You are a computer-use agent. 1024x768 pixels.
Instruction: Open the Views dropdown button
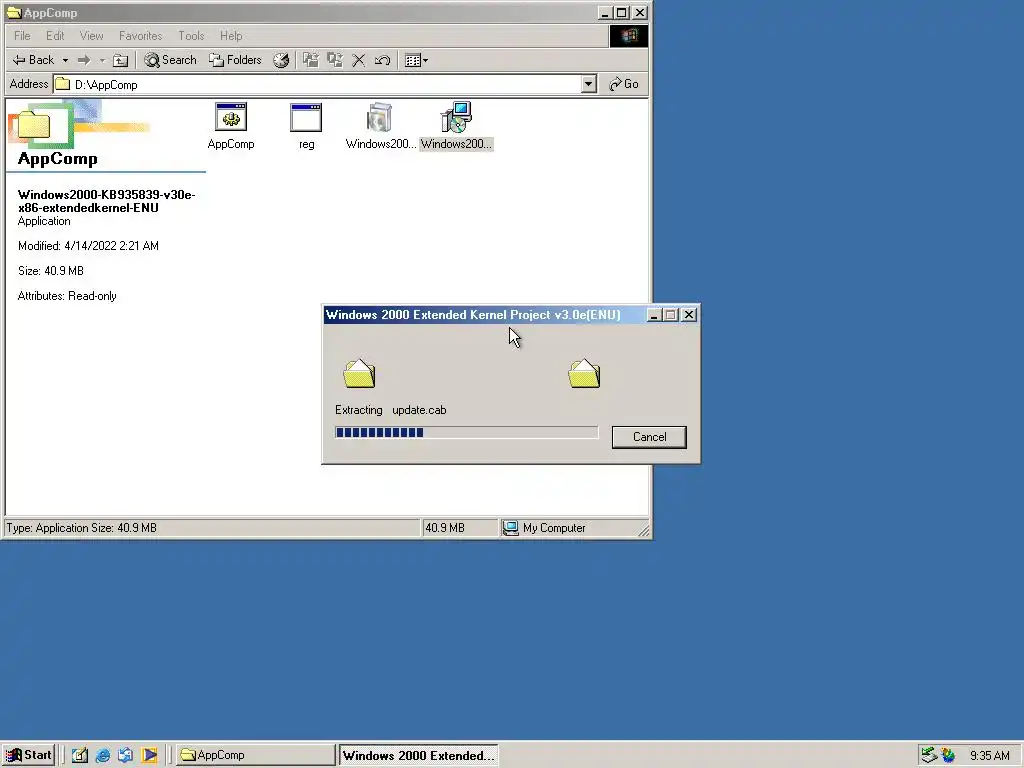[x=416, y=61]
